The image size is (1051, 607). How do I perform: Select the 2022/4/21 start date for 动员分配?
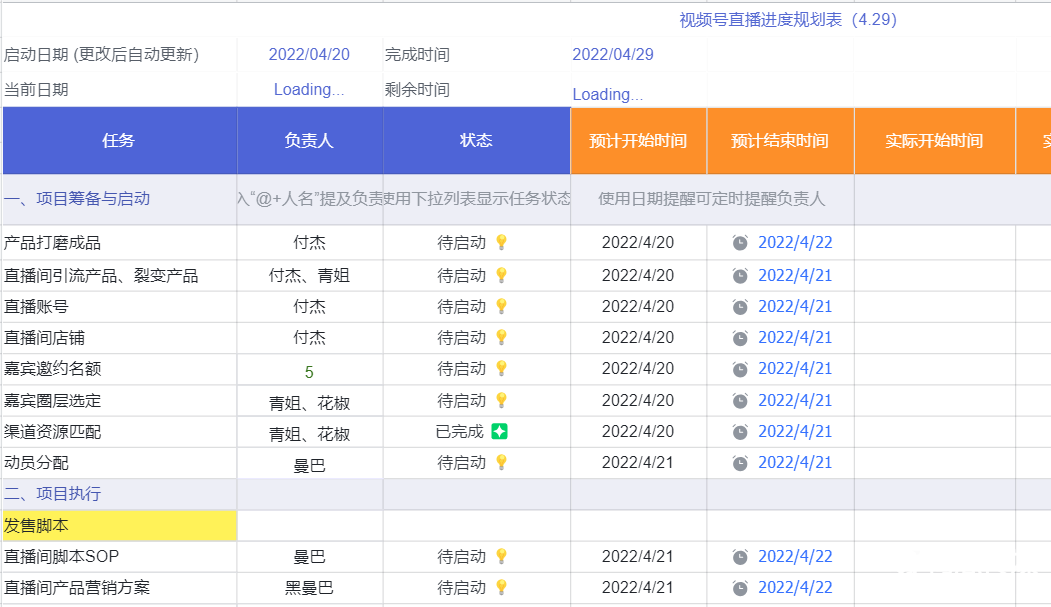tap(638, 462)
